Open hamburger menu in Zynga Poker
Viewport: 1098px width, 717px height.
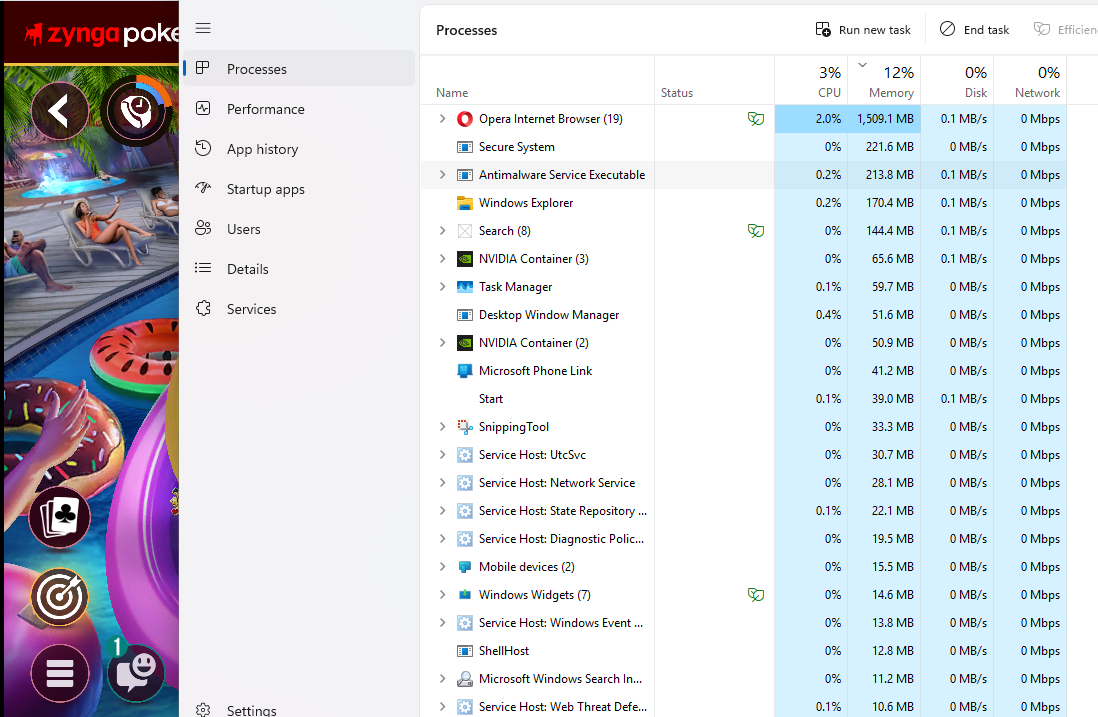pyautogui.click(x=60, y=674)
